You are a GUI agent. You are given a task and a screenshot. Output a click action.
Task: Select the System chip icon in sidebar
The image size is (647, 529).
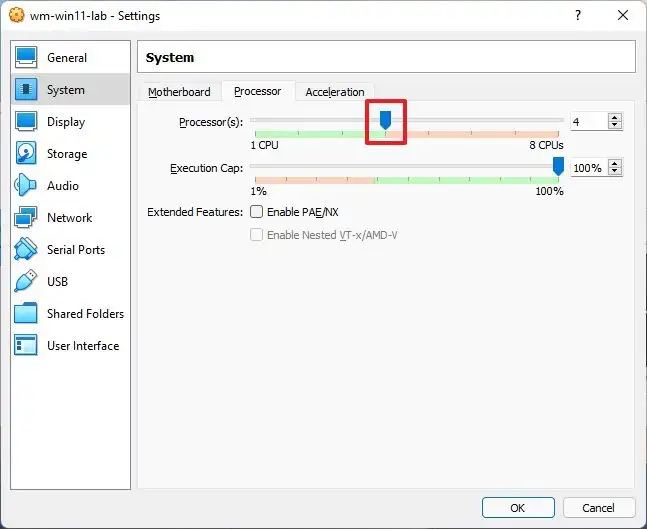tap(26, 89)
